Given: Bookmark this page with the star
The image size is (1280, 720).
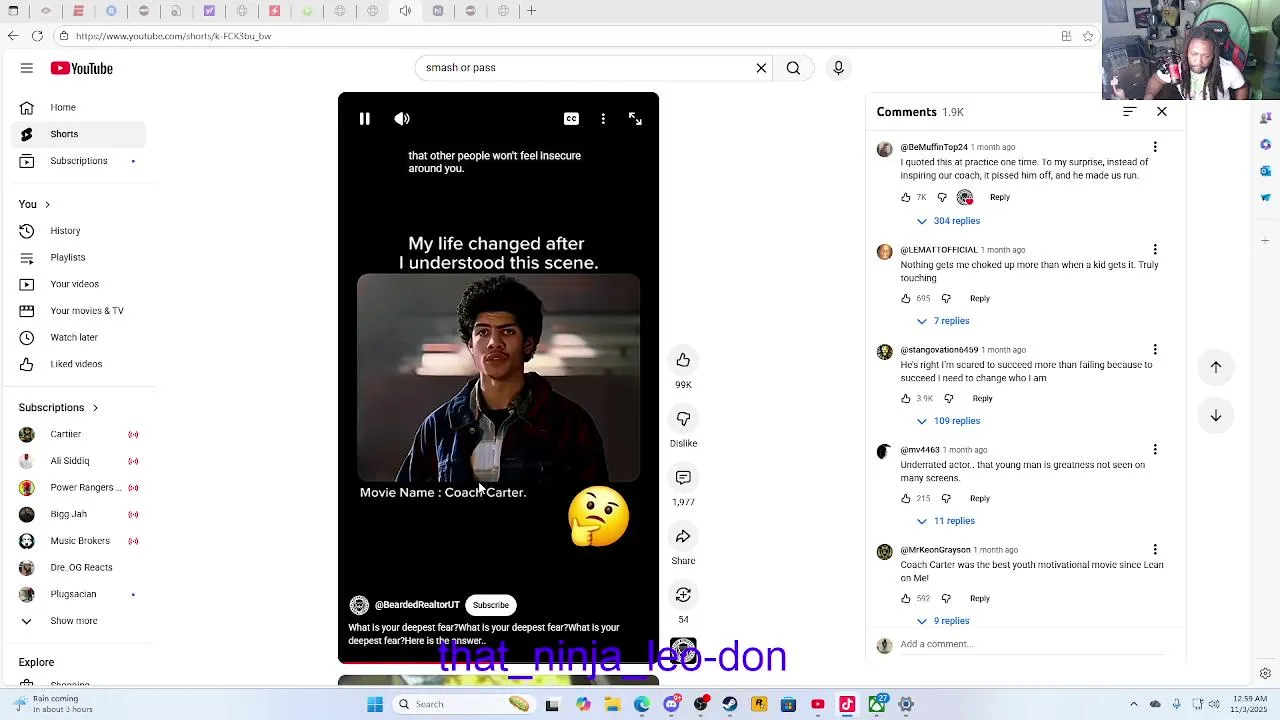Looking at the screenshot, I should (x=1087, y=36).
